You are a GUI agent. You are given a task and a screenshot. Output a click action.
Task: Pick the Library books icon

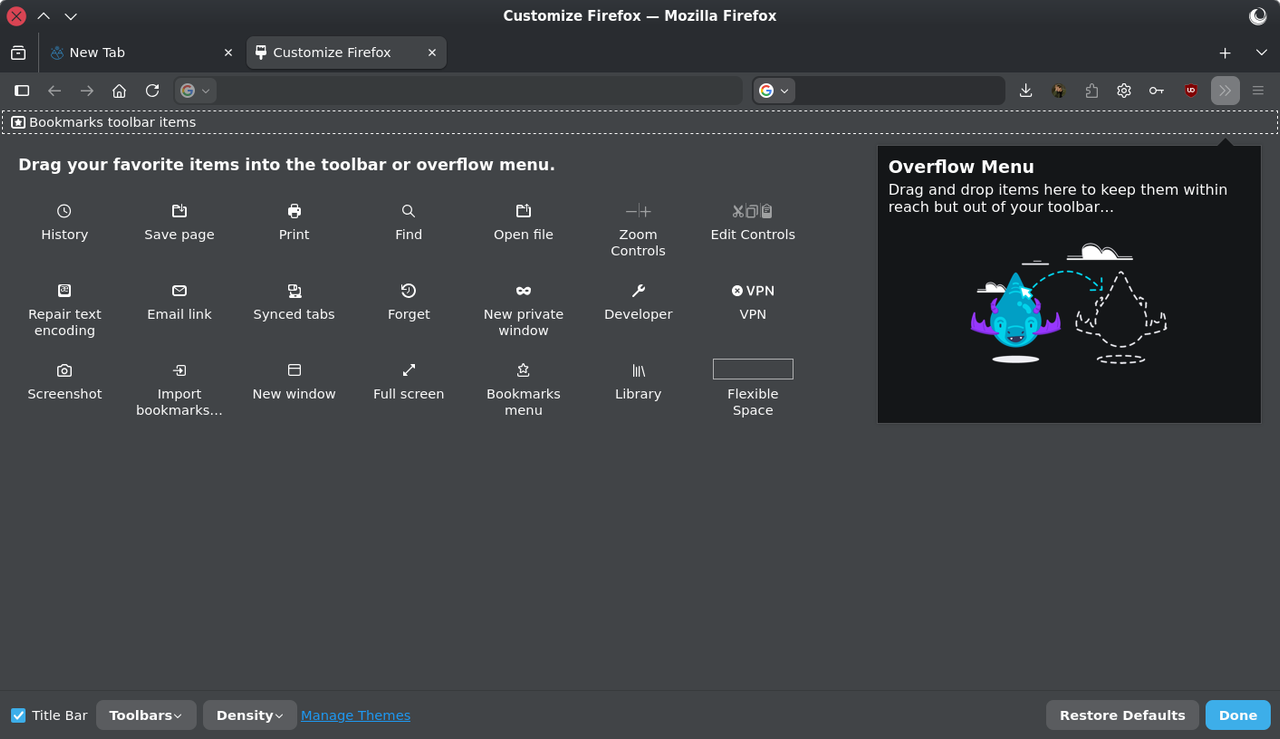click(638, 370)
